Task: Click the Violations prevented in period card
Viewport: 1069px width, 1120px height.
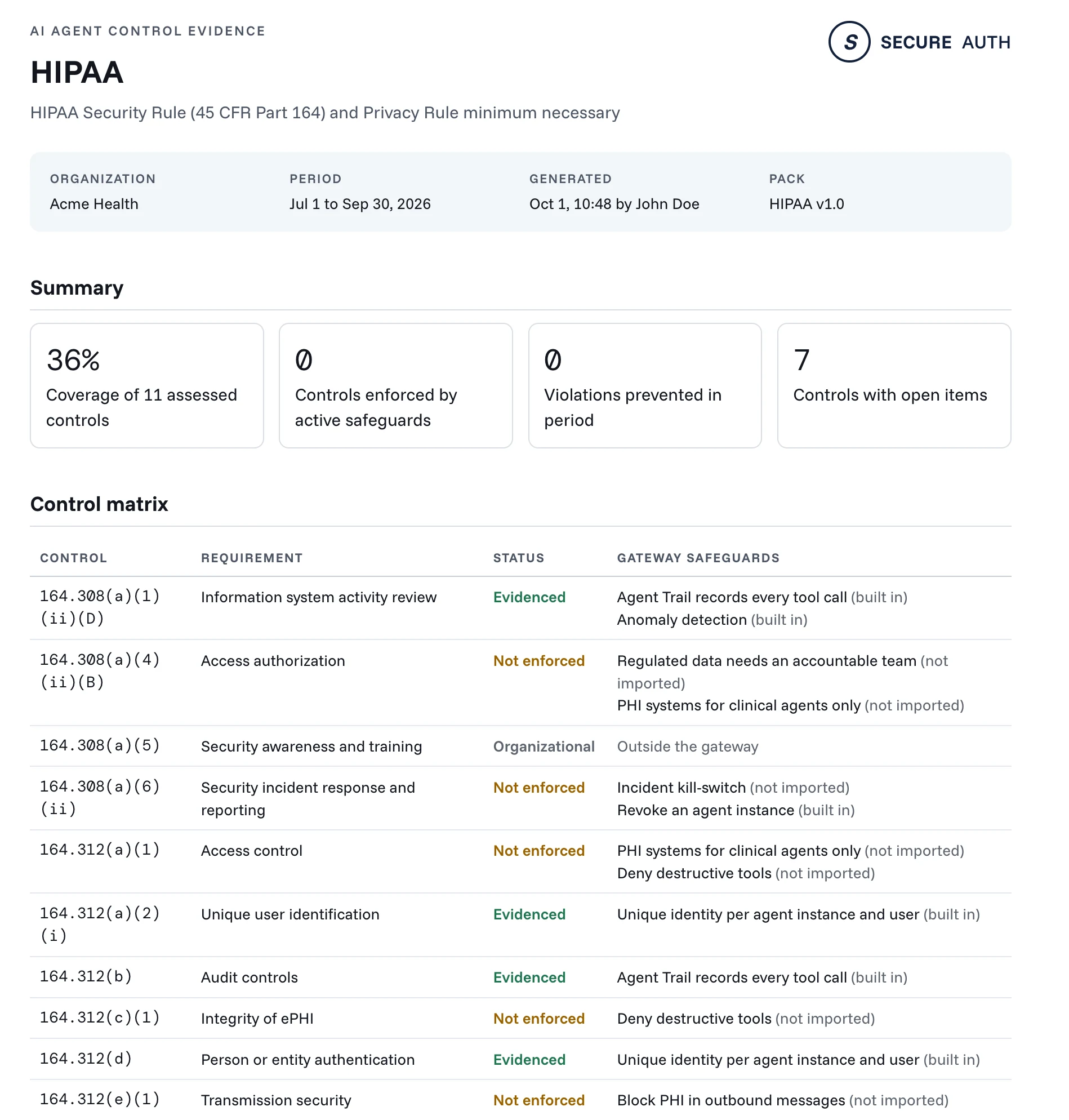Action: (x=644, y=385)
